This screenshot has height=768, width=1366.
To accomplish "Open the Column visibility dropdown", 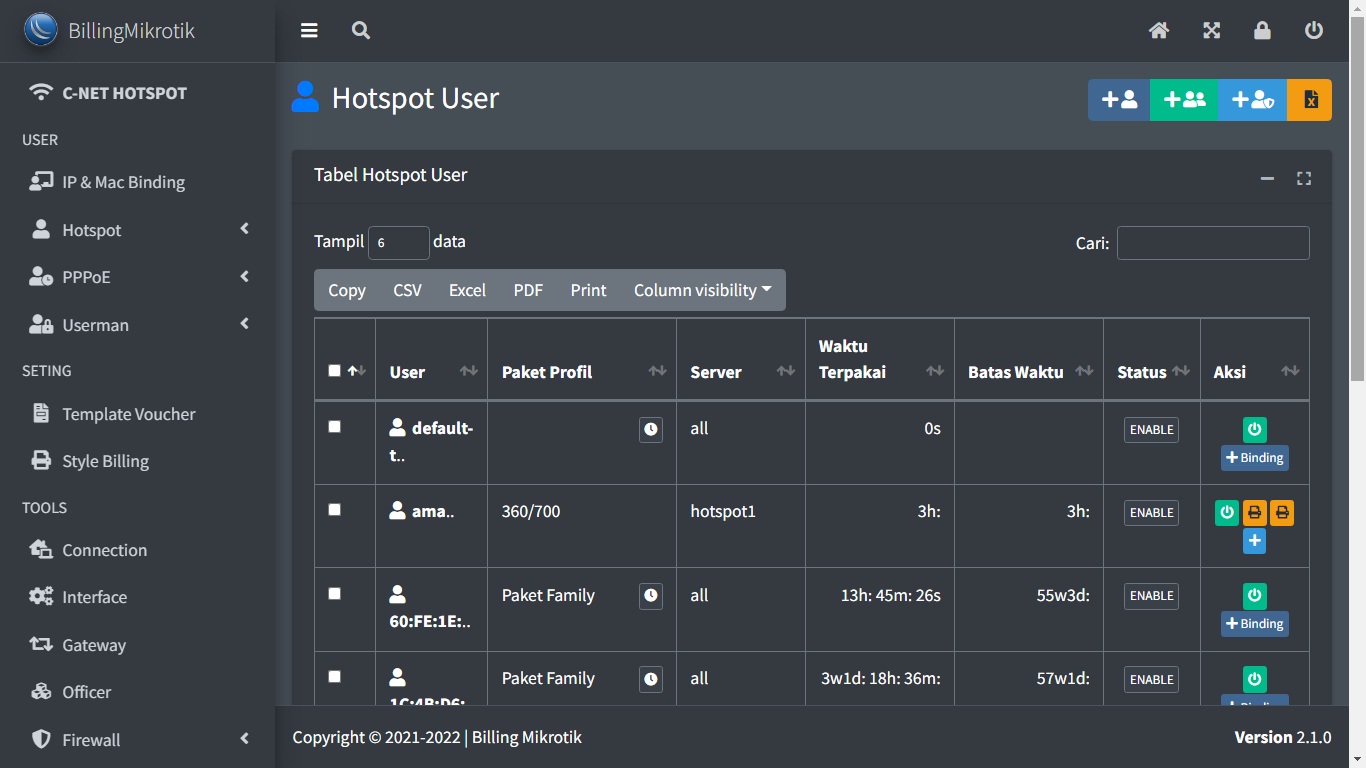I will pyautogui.click(x=702, y=290).
